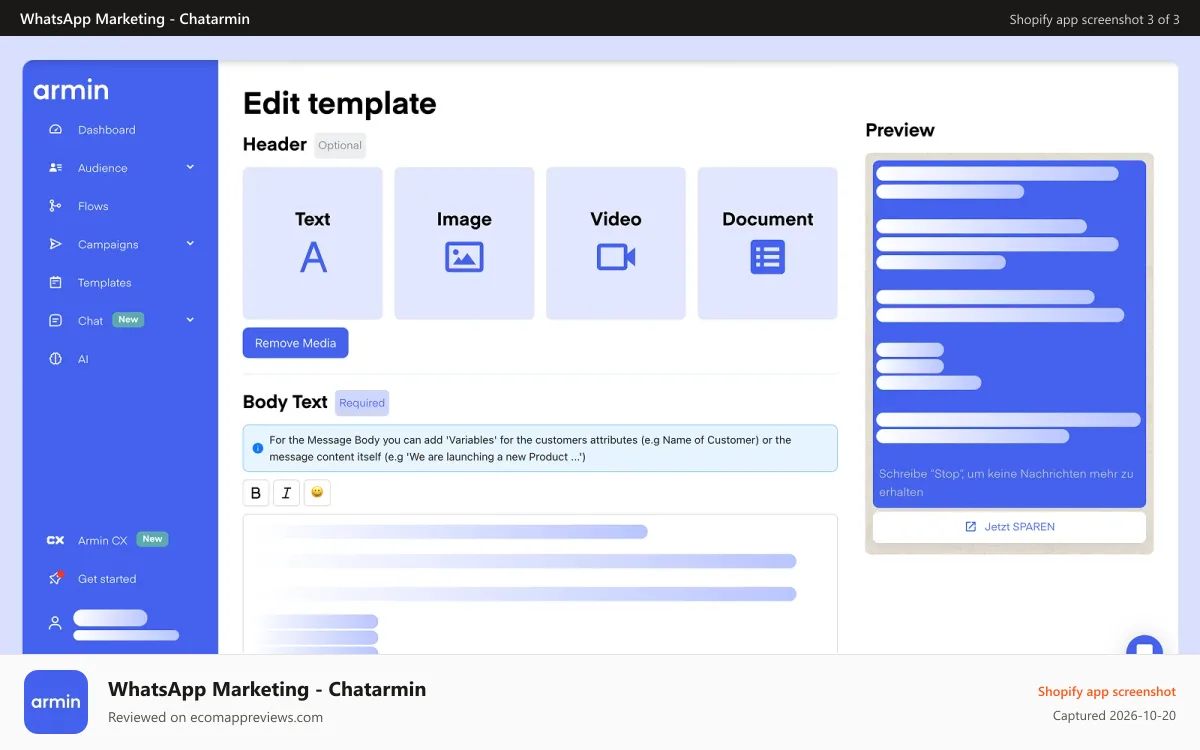1200x750 pixels.
Task: Click the Flows branch icon
Action: (x=56, y=206)
